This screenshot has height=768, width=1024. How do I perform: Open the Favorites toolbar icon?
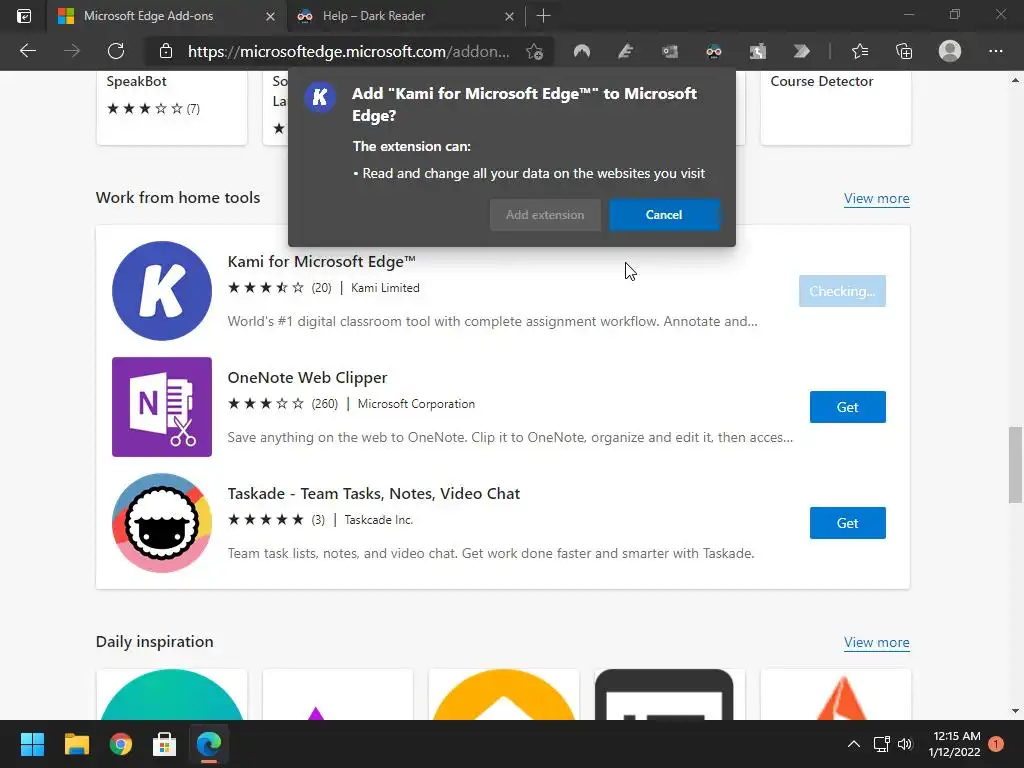pos(860,51)
